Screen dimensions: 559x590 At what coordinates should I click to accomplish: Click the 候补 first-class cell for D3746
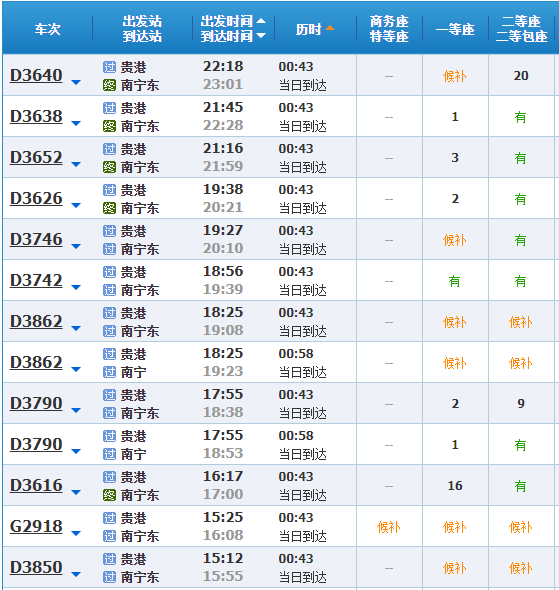tap(455, 240)
